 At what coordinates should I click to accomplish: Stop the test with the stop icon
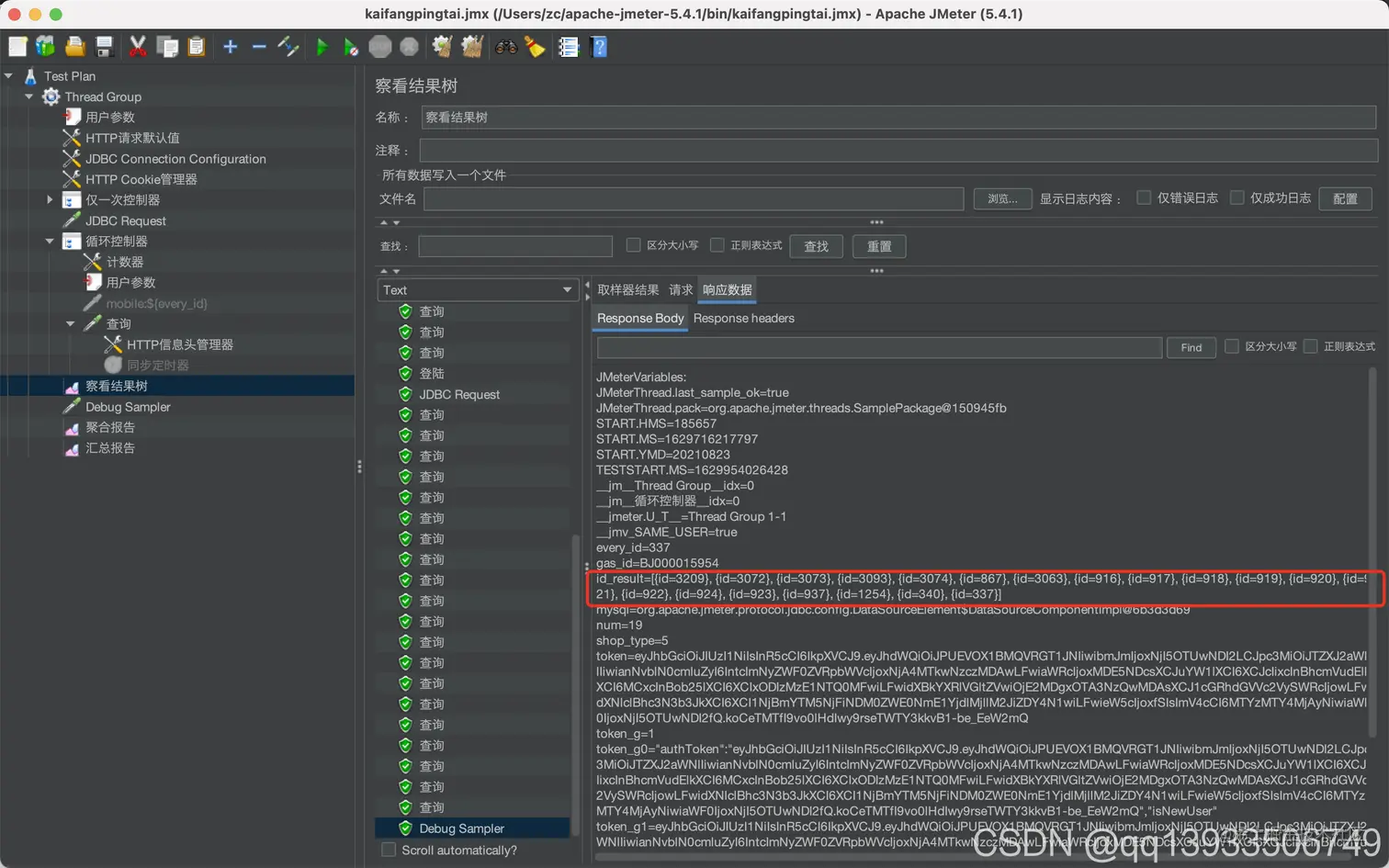click(x=380, y=47)
